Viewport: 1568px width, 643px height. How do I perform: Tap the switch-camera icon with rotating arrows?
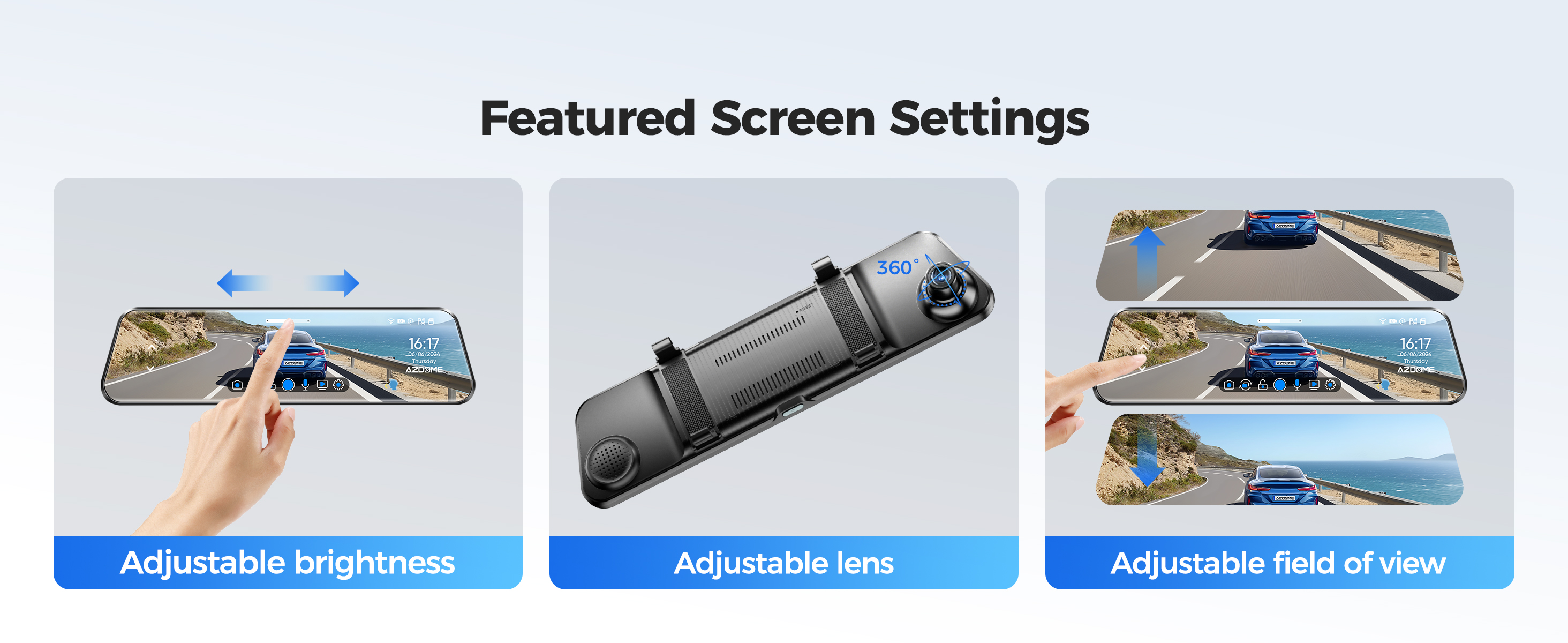pyautogui.click(x=1246, y=385)
